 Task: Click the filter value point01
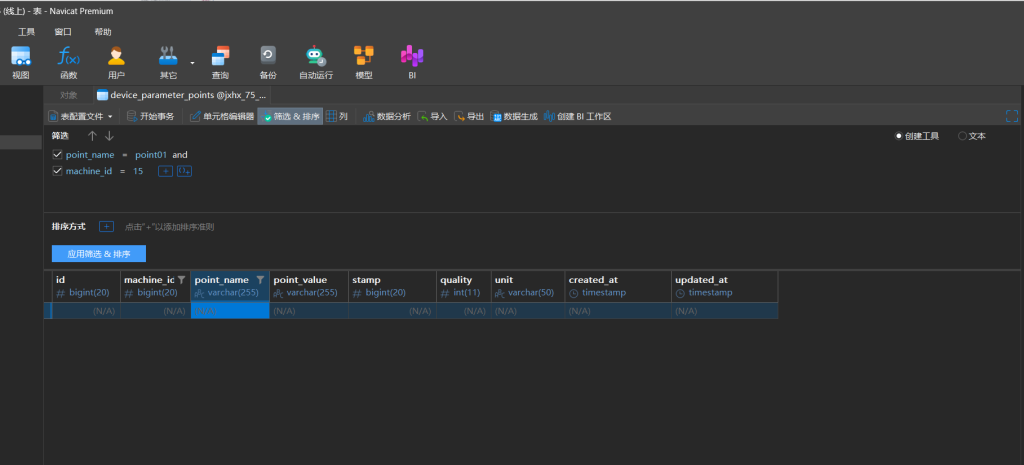click(151, 155)
